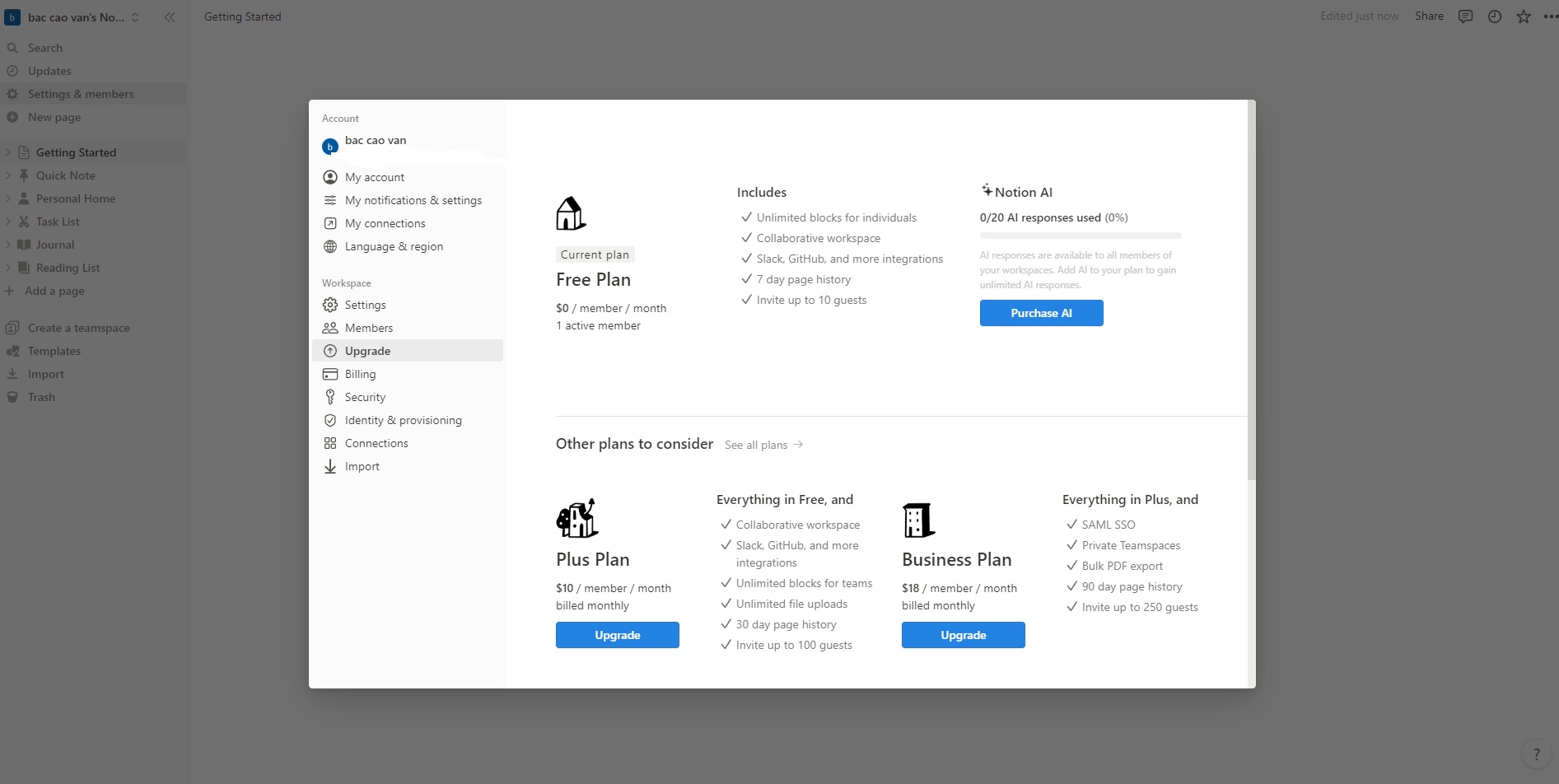Click the modal vertical scrollbar
Screen dimensions: 1559x784
(1252, 290)
